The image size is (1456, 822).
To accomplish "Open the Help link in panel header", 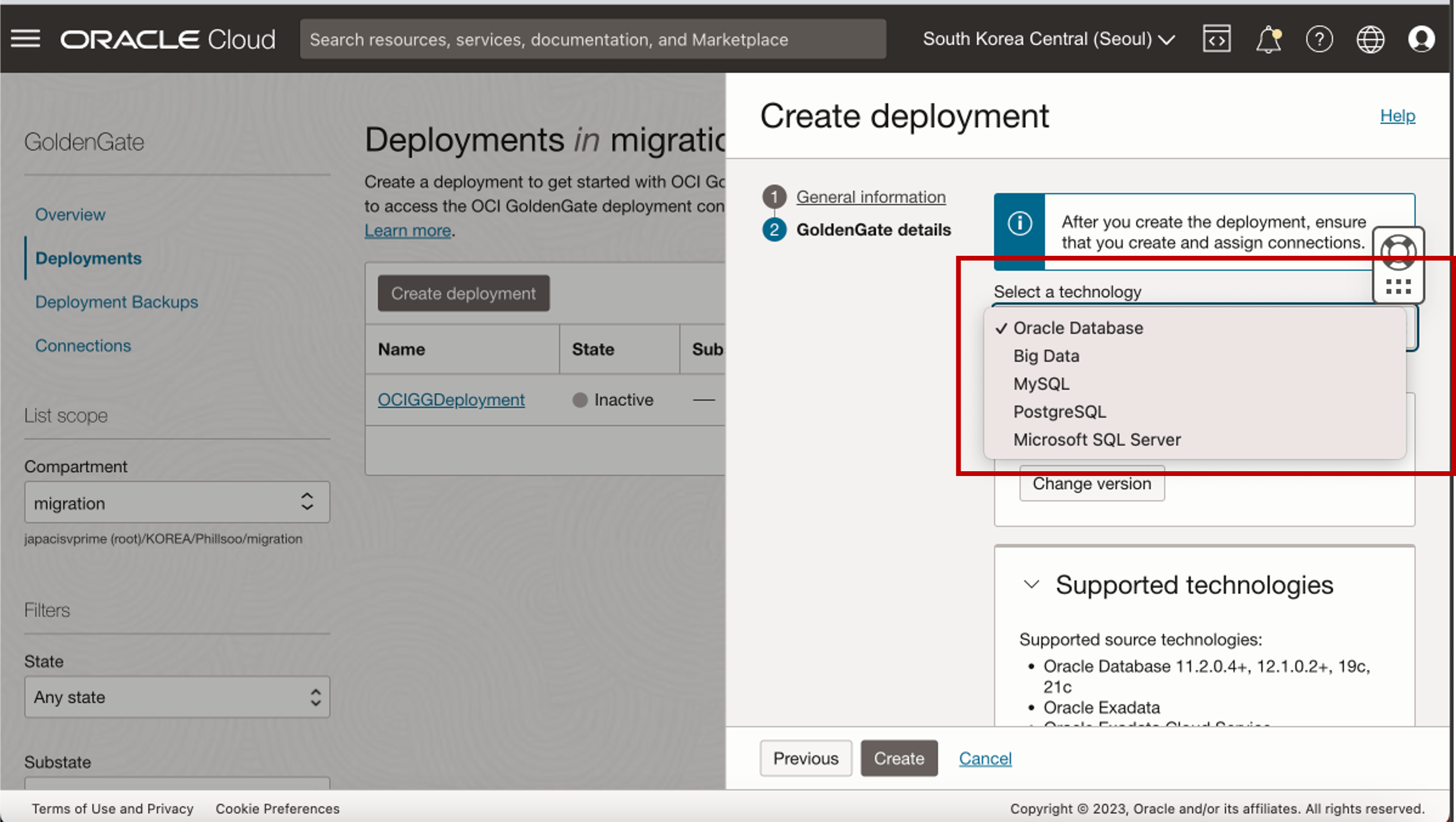I will (x=1397, y=115).
